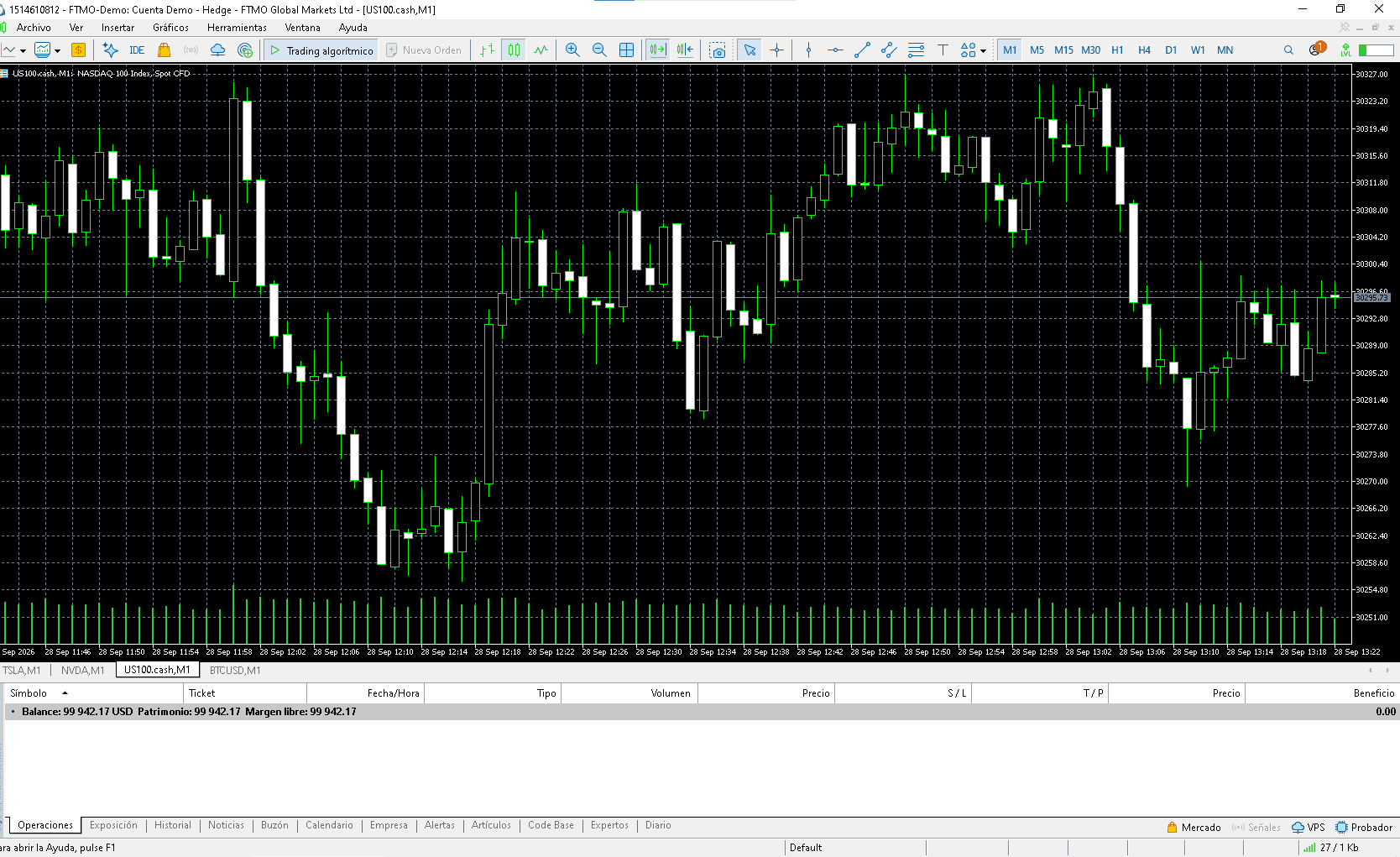The width and height of the screenshot is (1400, 857).
Task: Take a chart screenshot with camera icon
Action: [718, 50]
